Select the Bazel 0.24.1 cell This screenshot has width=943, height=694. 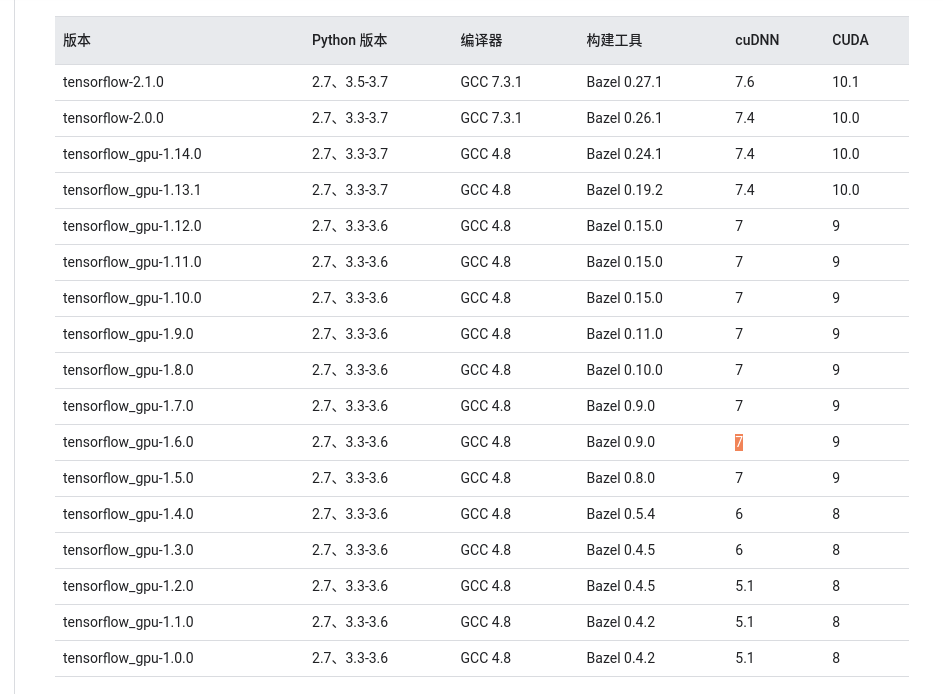point(624,154)
